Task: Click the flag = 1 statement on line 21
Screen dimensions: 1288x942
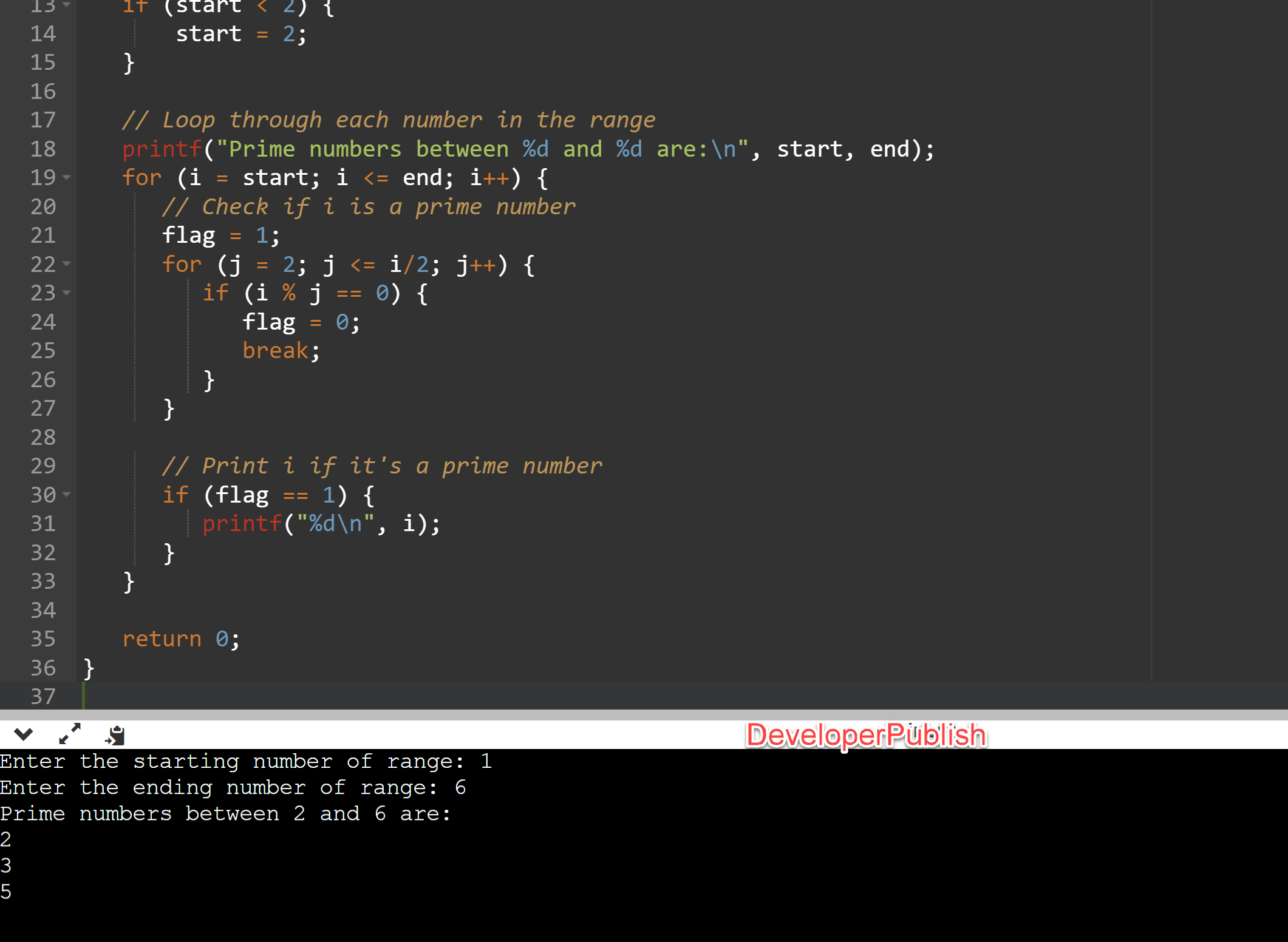Action: pyautogui.click(x=220, y=235)
